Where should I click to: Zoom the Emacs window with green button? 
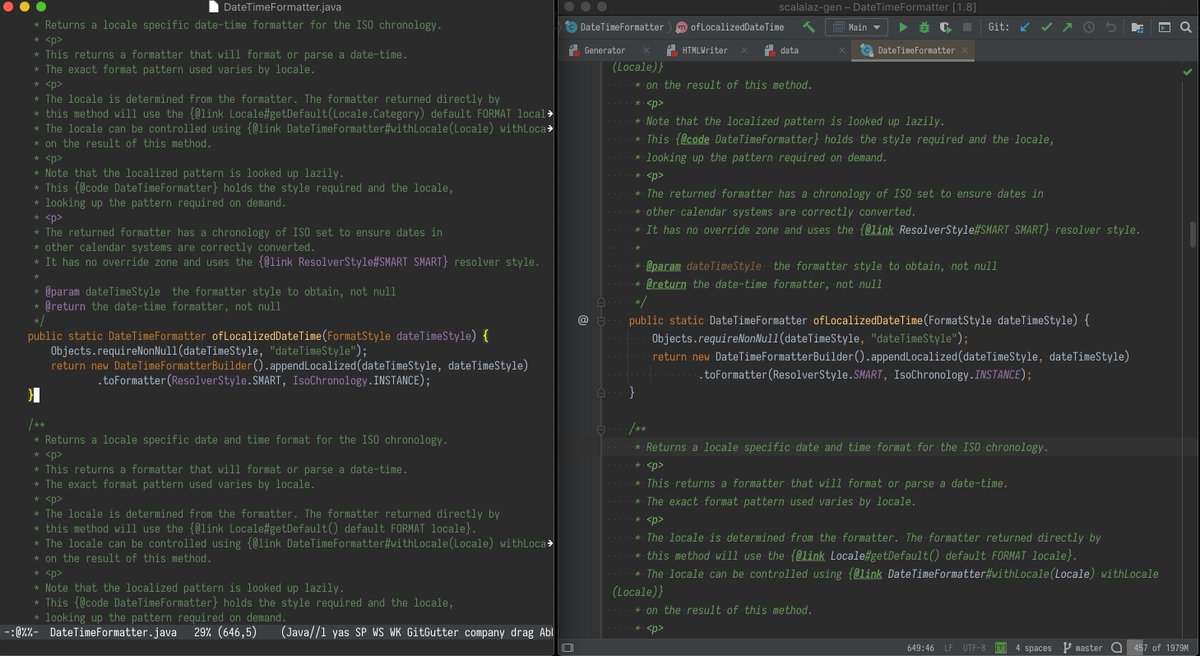tap(41, 7)
